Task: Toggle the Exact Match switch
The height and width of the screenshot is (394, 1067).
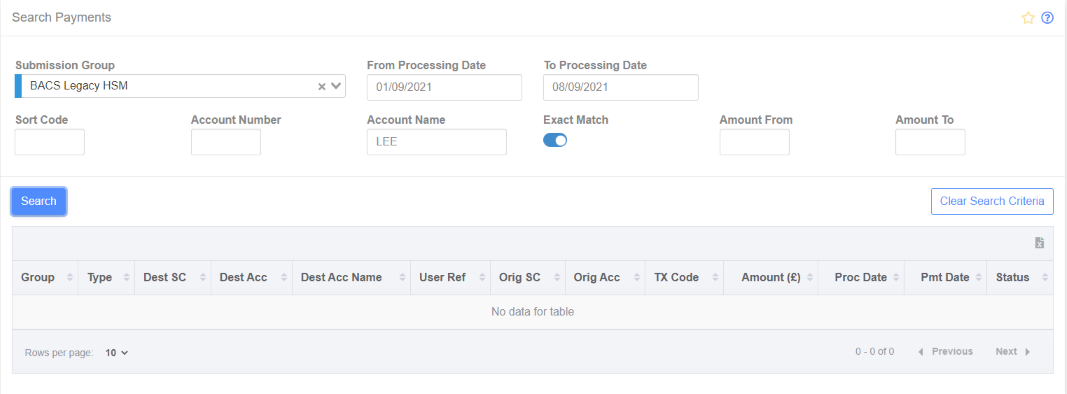Action: pyautogui.click(x=555, y=141)
